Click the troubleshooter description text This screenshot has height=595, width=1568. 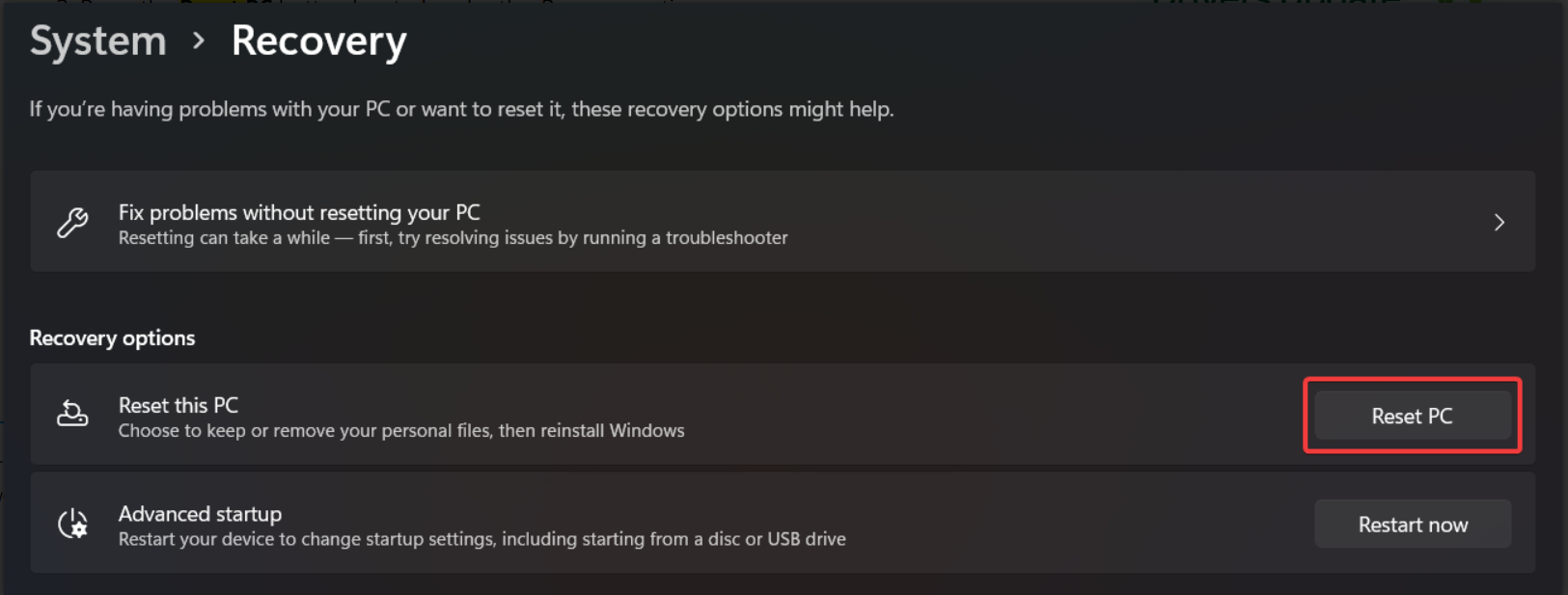point(453,238)
